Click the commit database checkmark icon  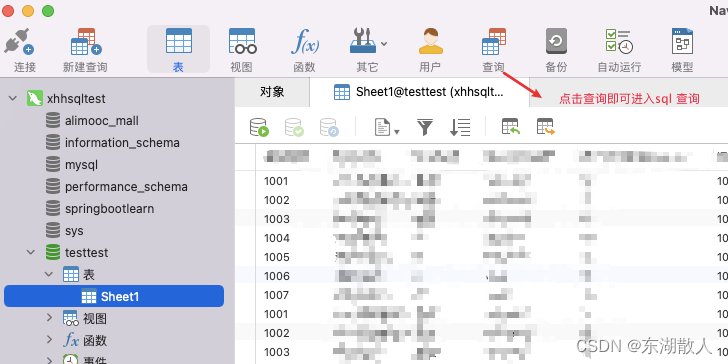point(294,127)
